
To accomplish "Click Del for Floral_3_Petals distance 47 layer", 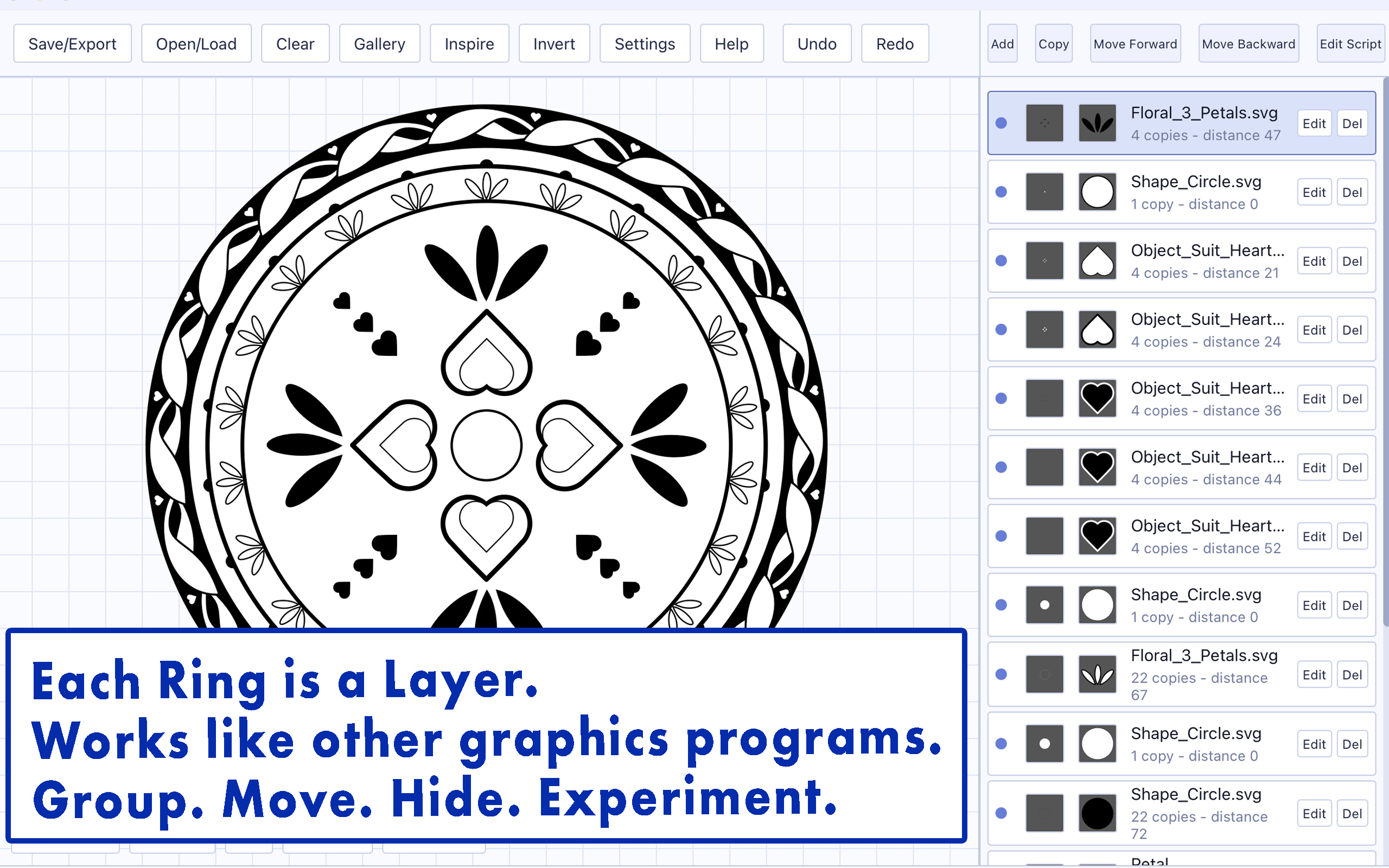I will click(1352, 124).
